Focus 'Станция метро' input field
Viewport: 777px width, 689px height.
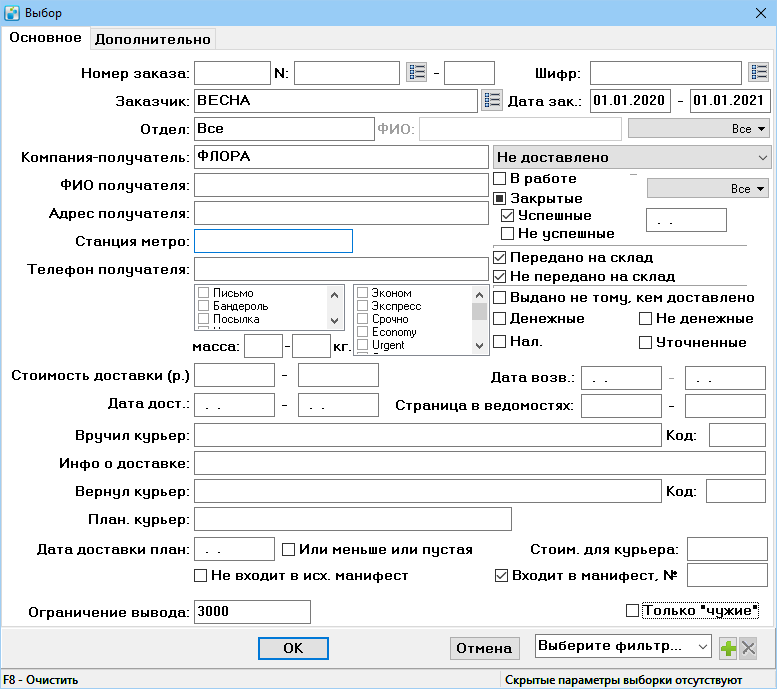[x=274, y=241]
